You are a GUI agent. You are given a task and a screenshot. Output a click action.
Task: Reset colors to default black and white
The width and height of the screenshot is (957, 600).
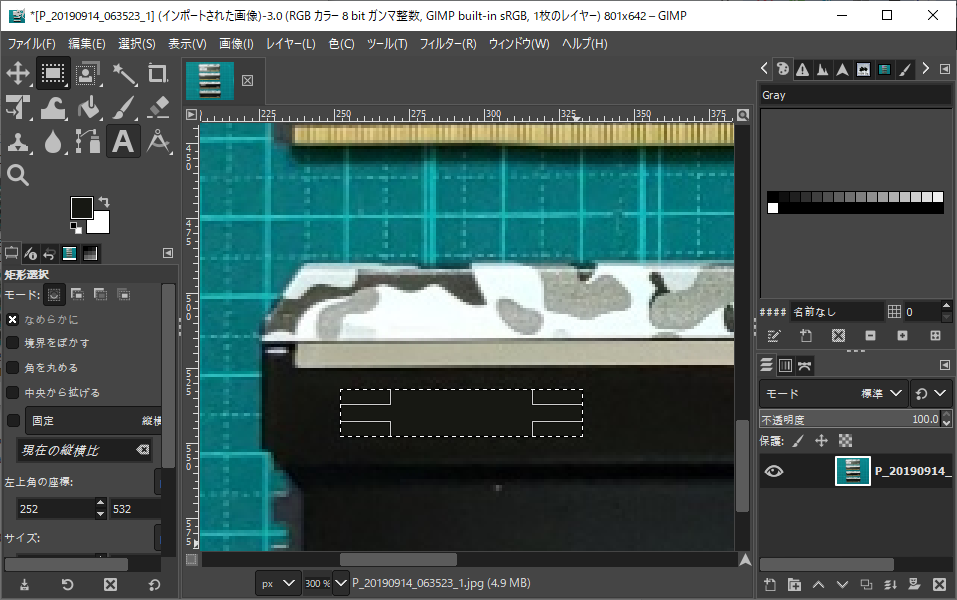coord(75,228)
